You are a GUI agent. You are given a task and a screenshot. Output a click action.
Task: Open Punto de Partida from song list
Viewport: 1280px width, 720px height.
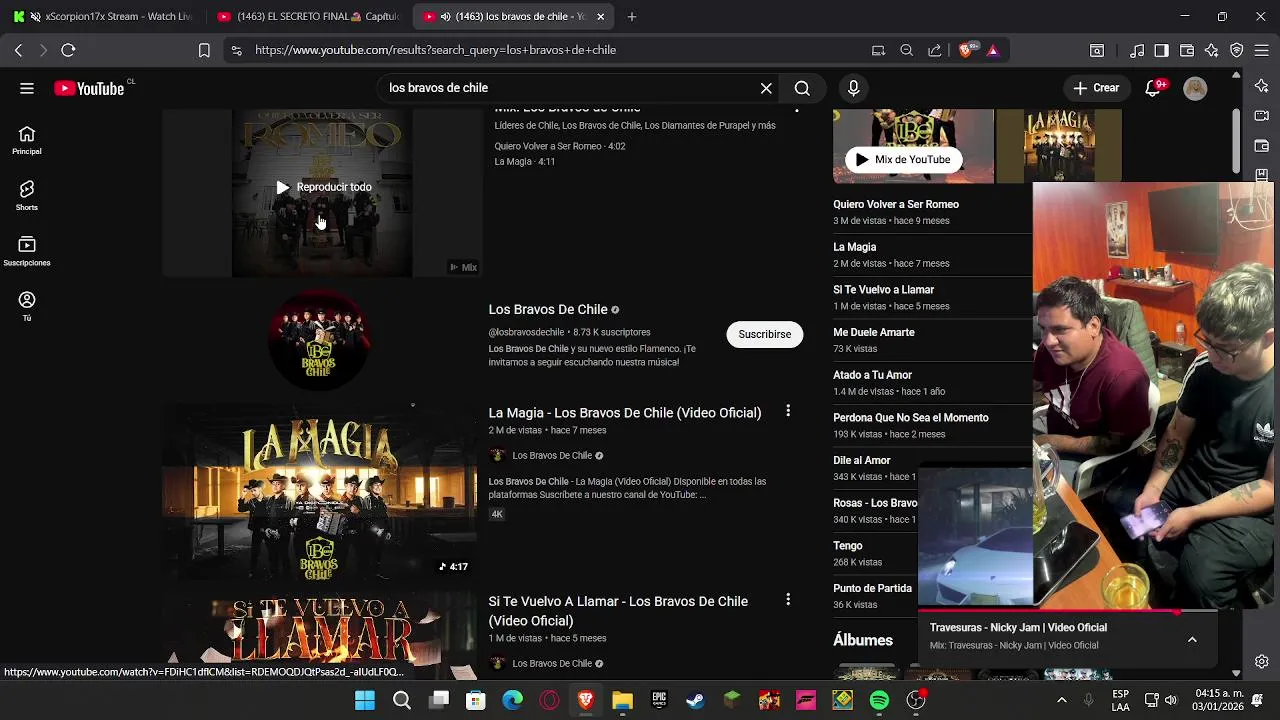pos(872,588)
